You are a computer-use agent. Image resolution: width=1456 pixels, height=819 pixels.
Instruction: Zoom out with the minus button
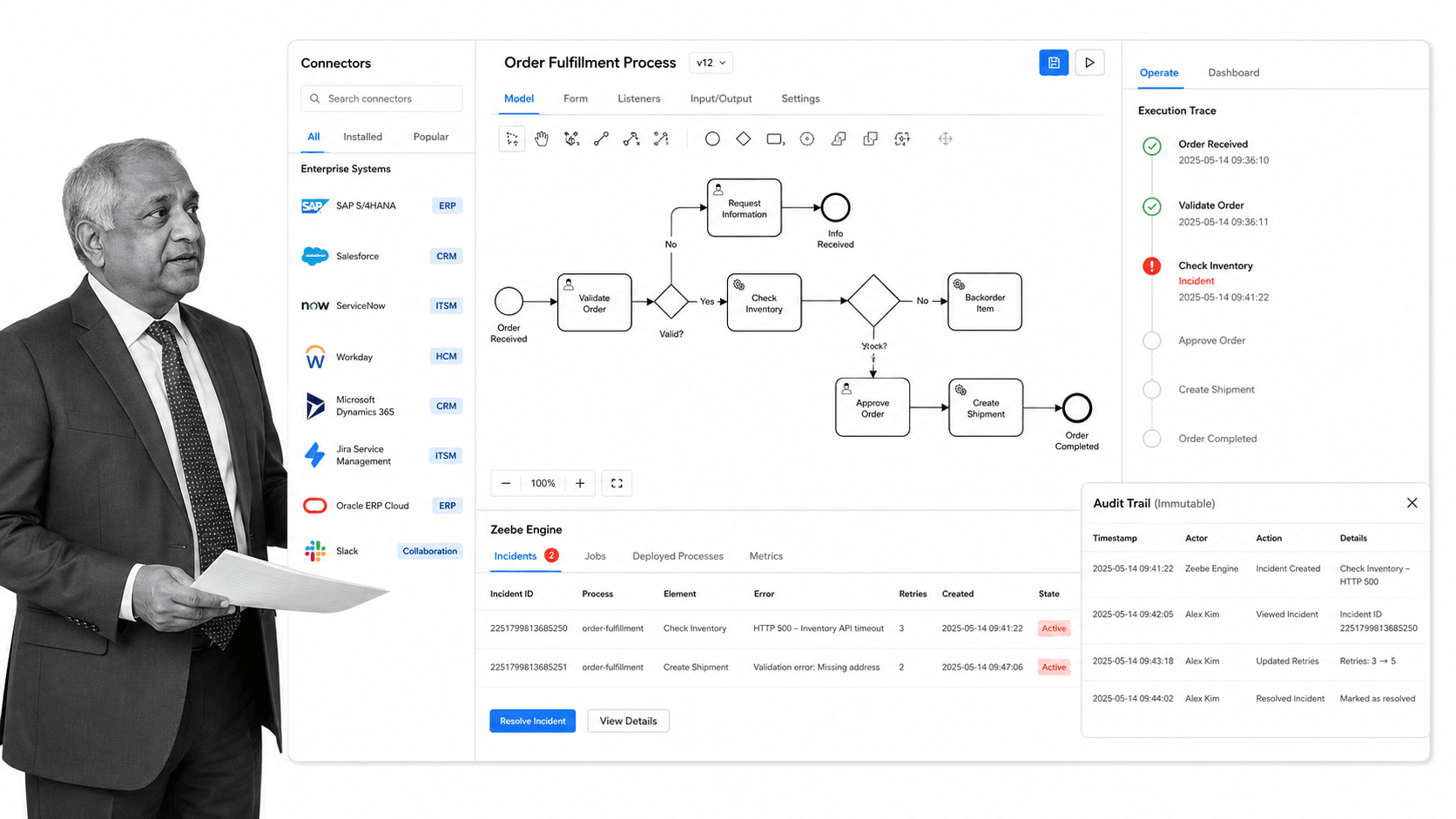(506, 483)
